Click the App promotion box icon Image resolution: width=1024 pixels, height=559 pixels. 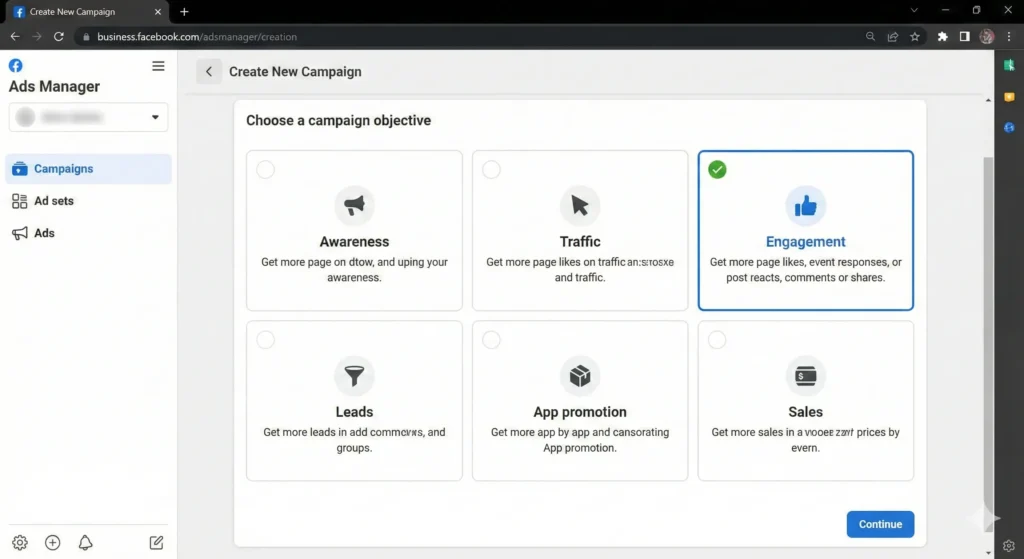coord(580,376)
